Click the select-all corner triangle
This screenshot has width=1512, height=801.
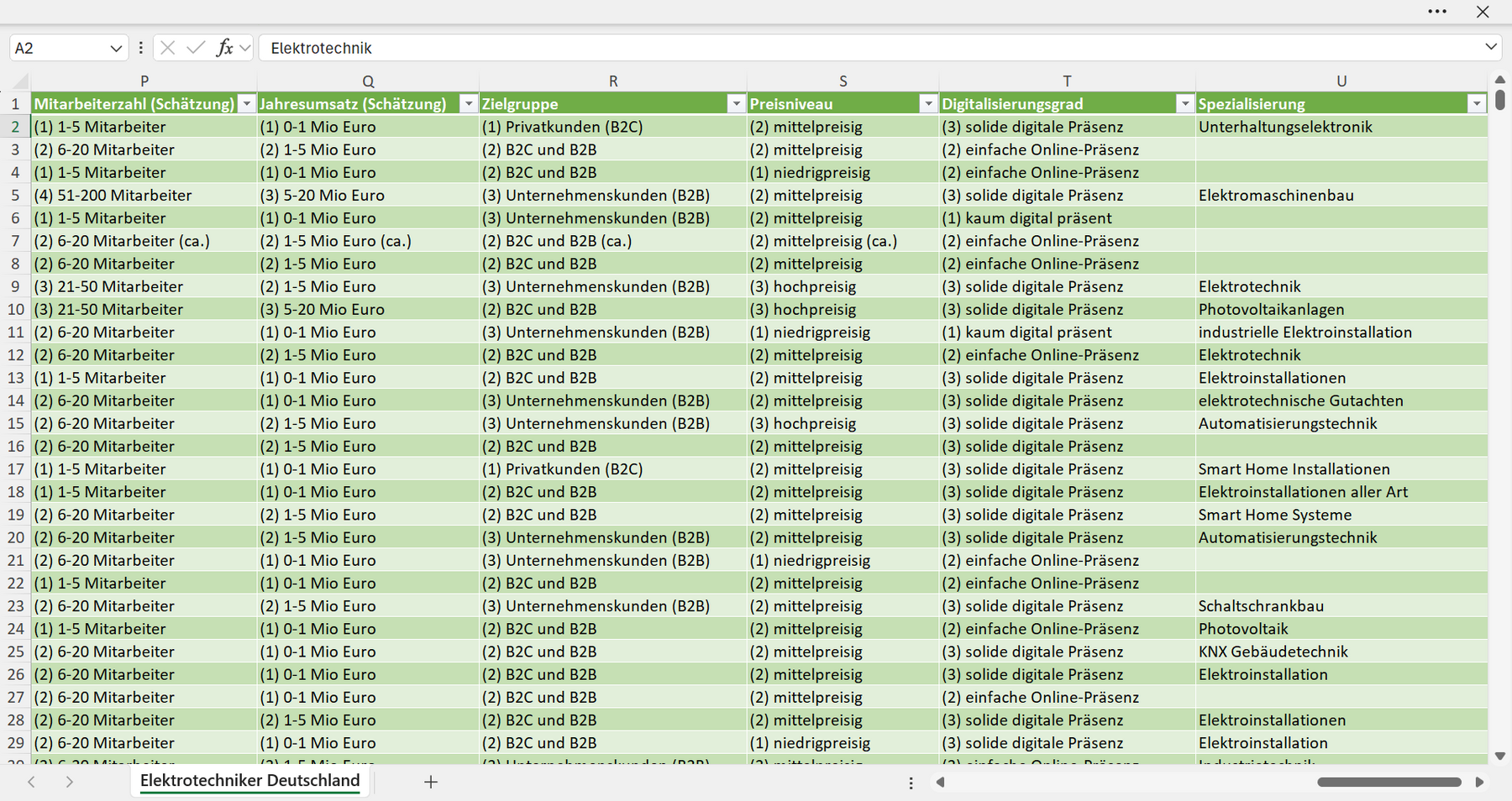coord(19,82)
